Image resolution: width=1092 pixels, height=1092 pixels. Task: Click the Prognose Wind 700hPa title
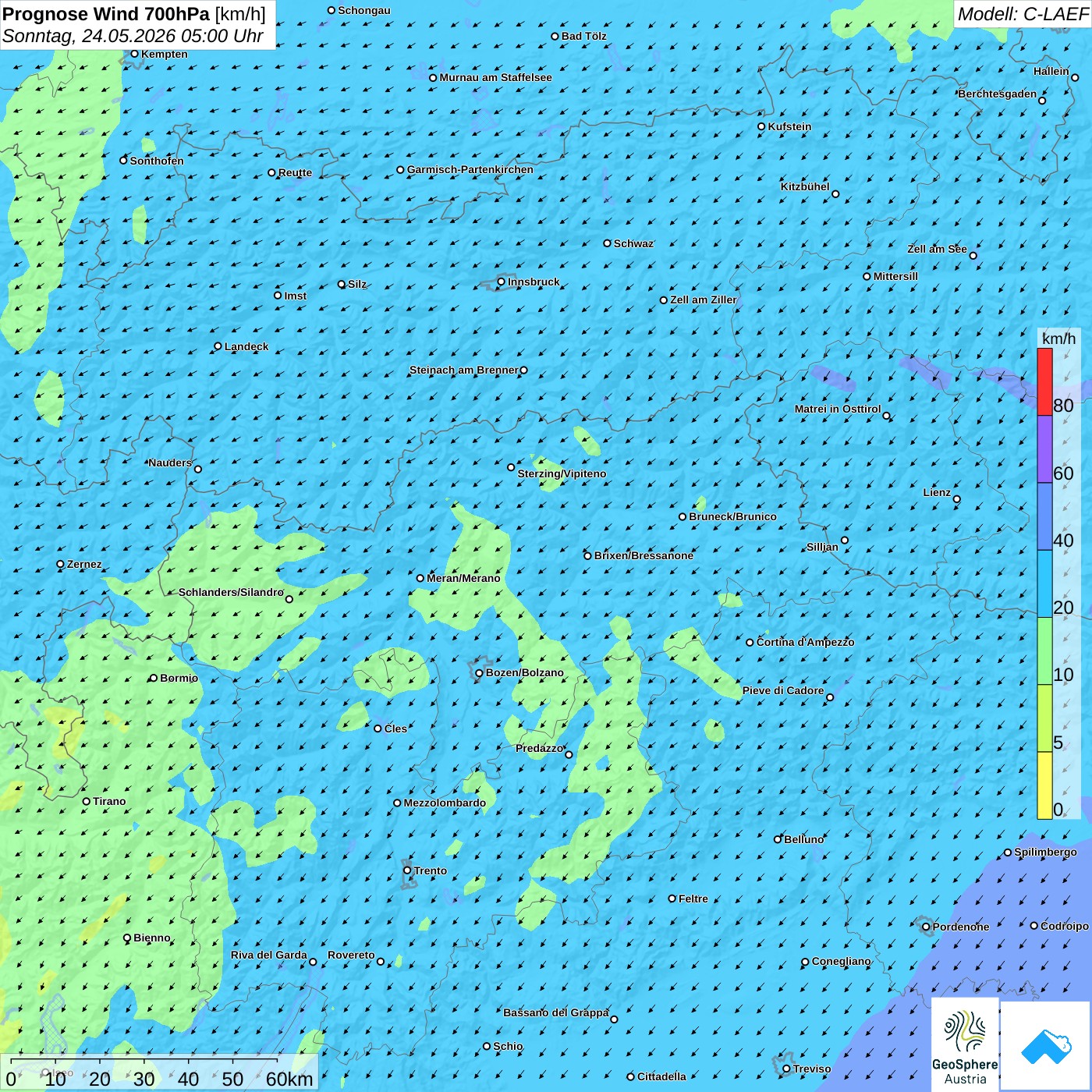point(106,14)
